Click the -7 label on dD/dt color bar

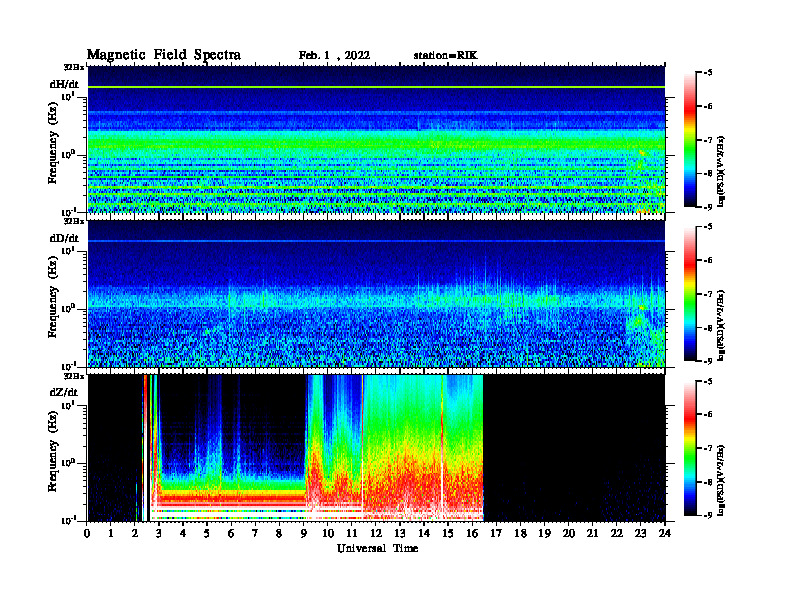click(708, 294)
